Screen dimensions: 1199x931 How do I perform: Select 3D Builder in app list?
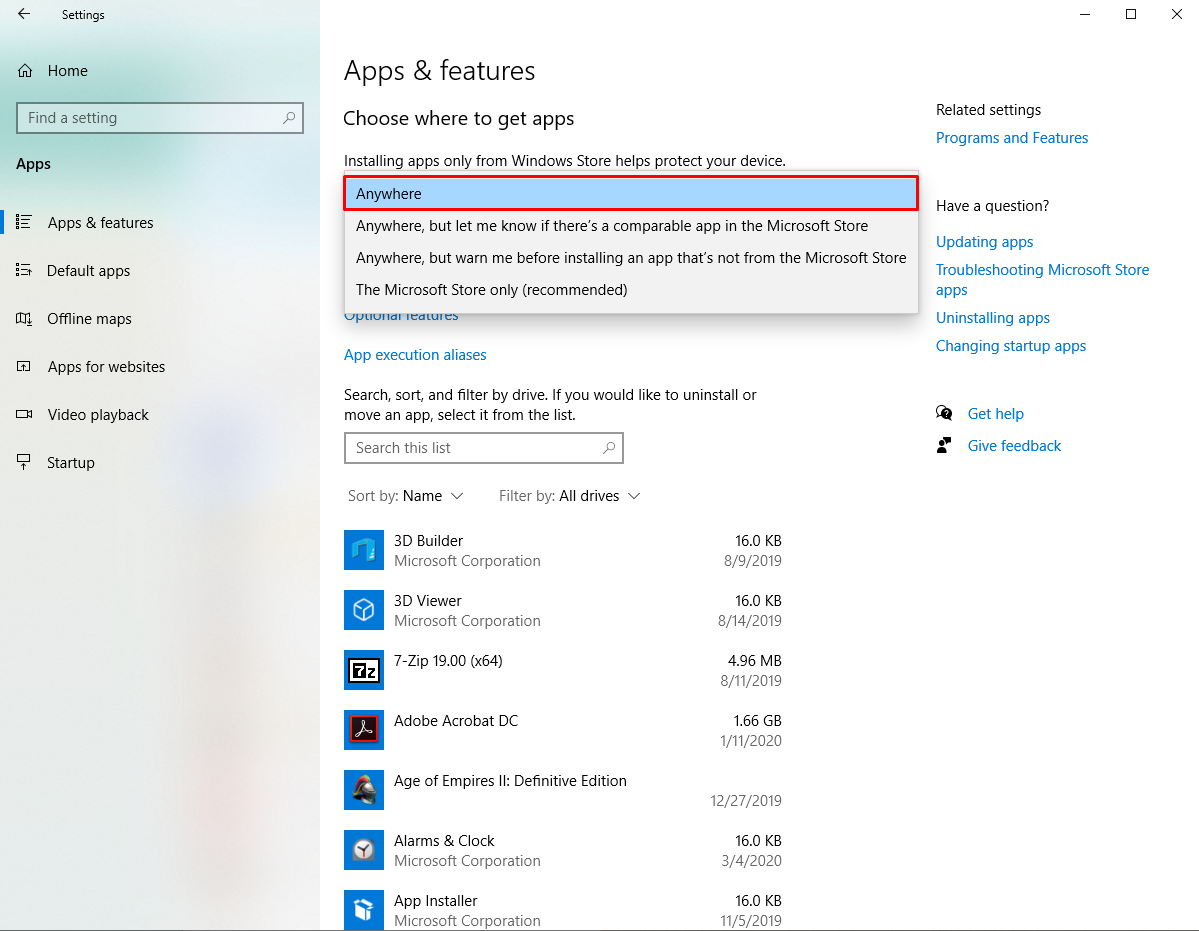[x=563, y=550]
